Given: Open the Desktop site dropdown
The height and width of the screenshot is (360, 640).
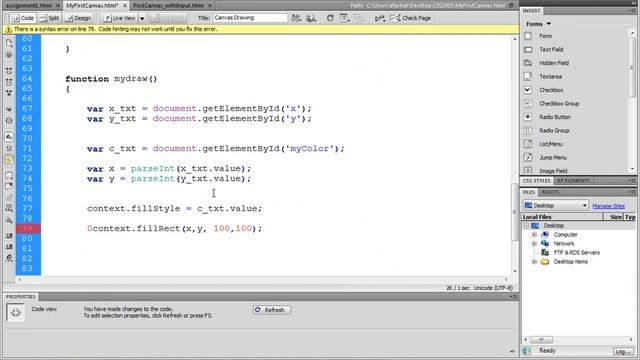Looking at the screenshot, I should point(556,205).
